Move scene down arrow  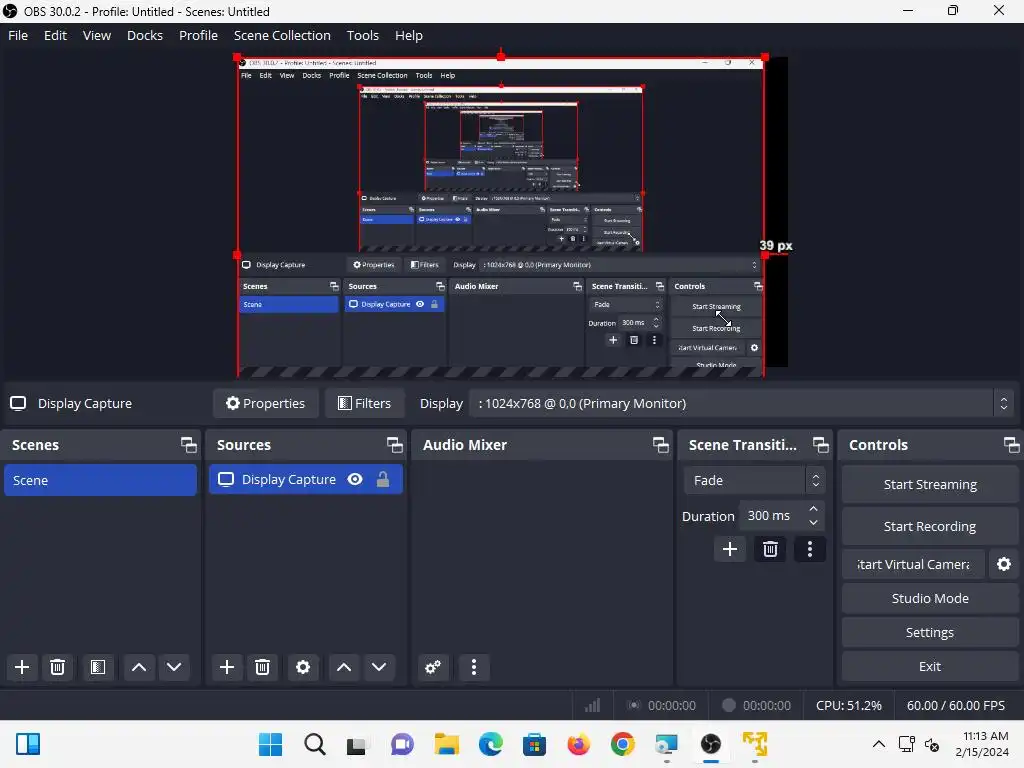[174, 667]
